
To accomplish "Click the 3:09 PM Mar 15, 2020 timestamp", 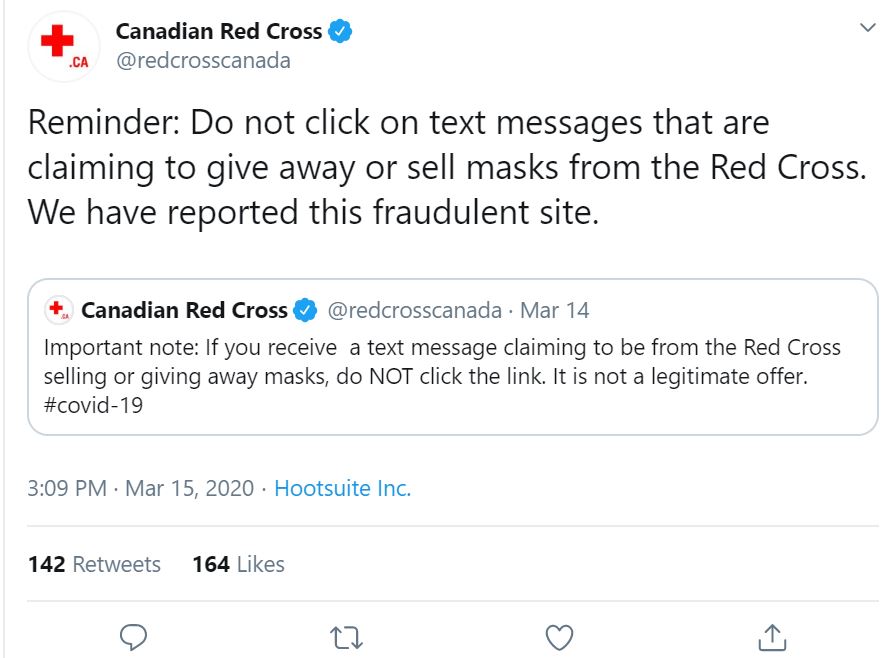I will pyautogui.click(x=140, y=489).
